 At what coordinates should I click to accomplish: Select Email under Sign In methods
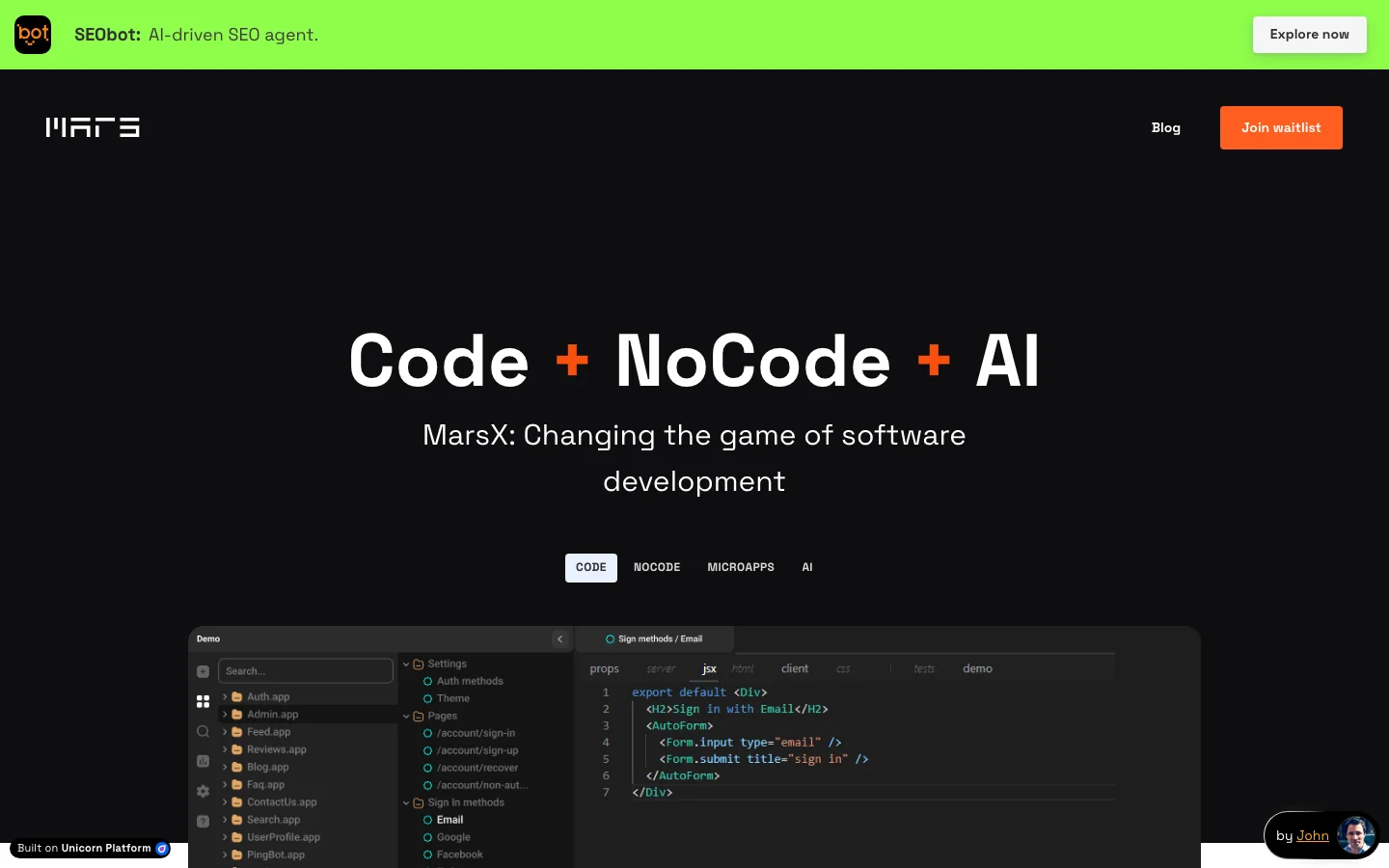444,820
